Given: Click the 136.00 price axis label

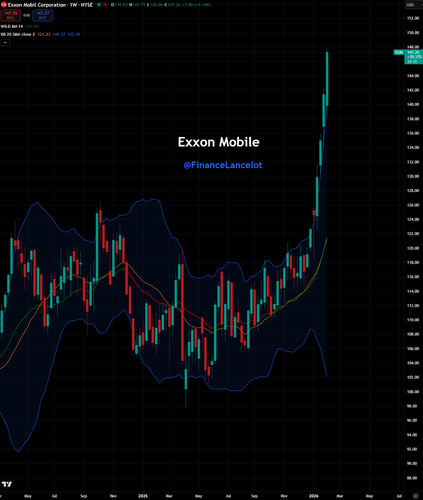Looking at the screenshot, I should click(413, 133).
